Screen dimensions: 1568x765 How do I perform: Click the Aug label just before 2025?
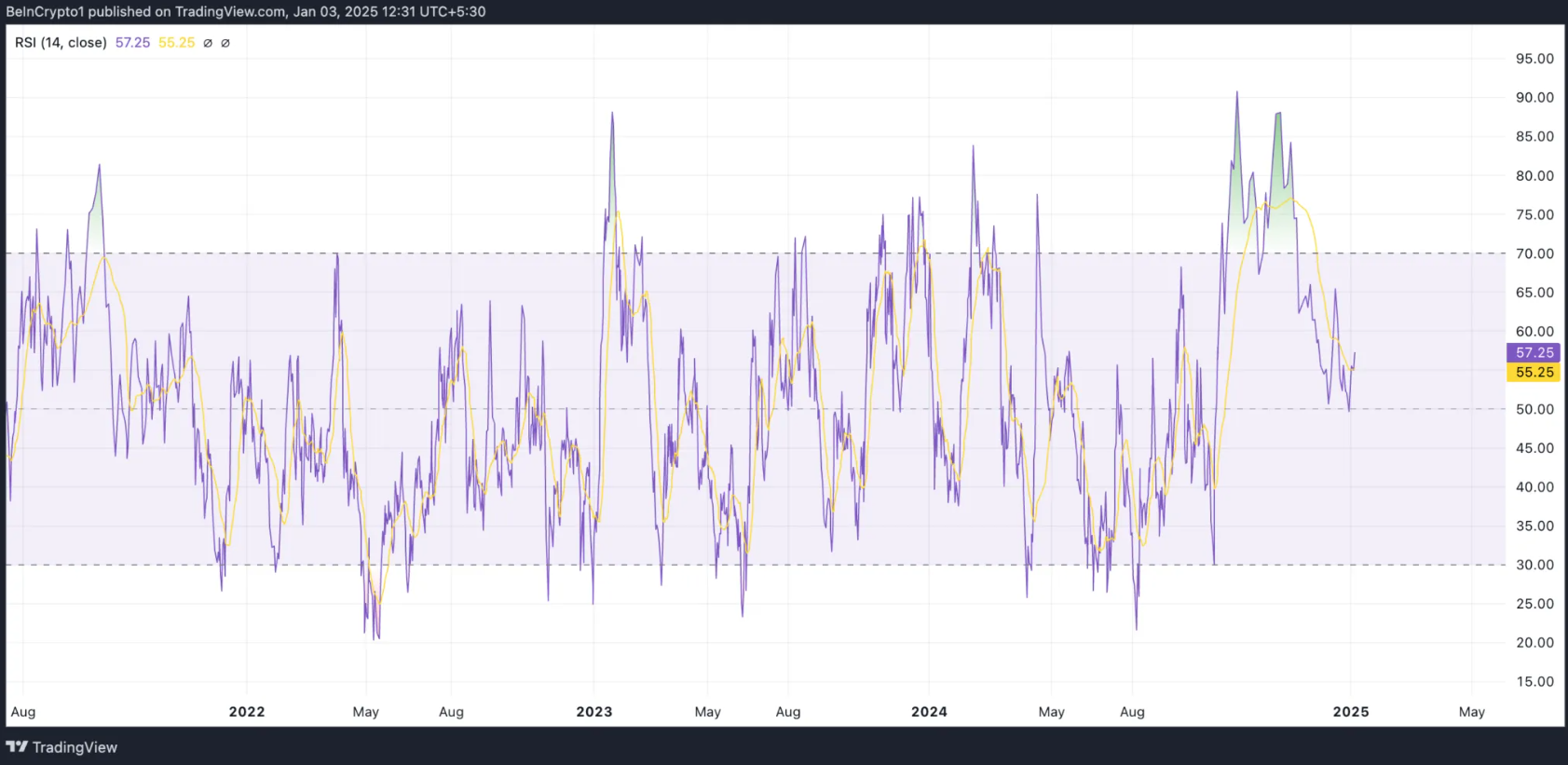pyautogui.click(x=1132, y=712)
